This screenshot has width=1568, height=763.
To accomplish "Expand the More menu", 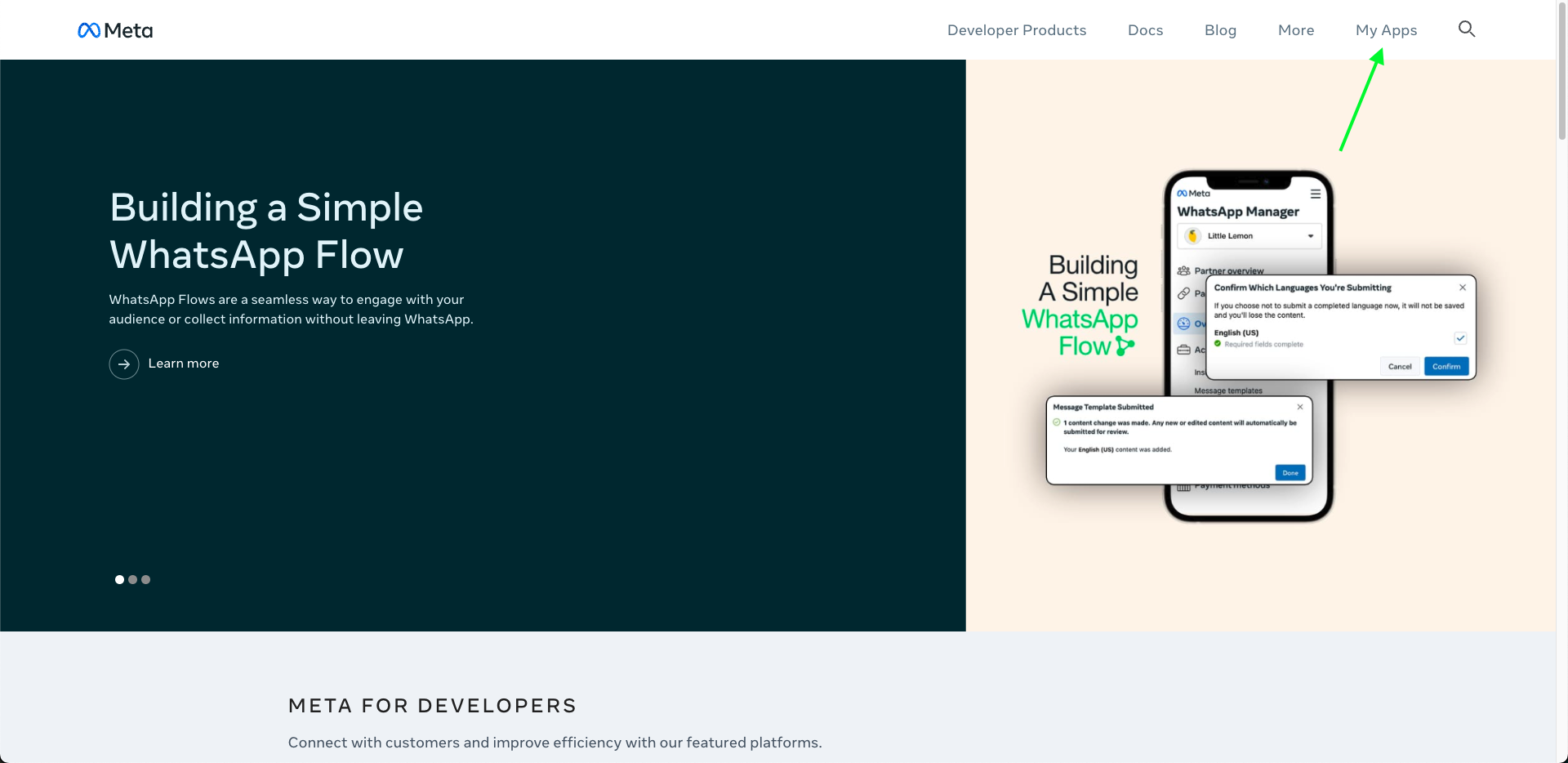I will click(1296, 30).
